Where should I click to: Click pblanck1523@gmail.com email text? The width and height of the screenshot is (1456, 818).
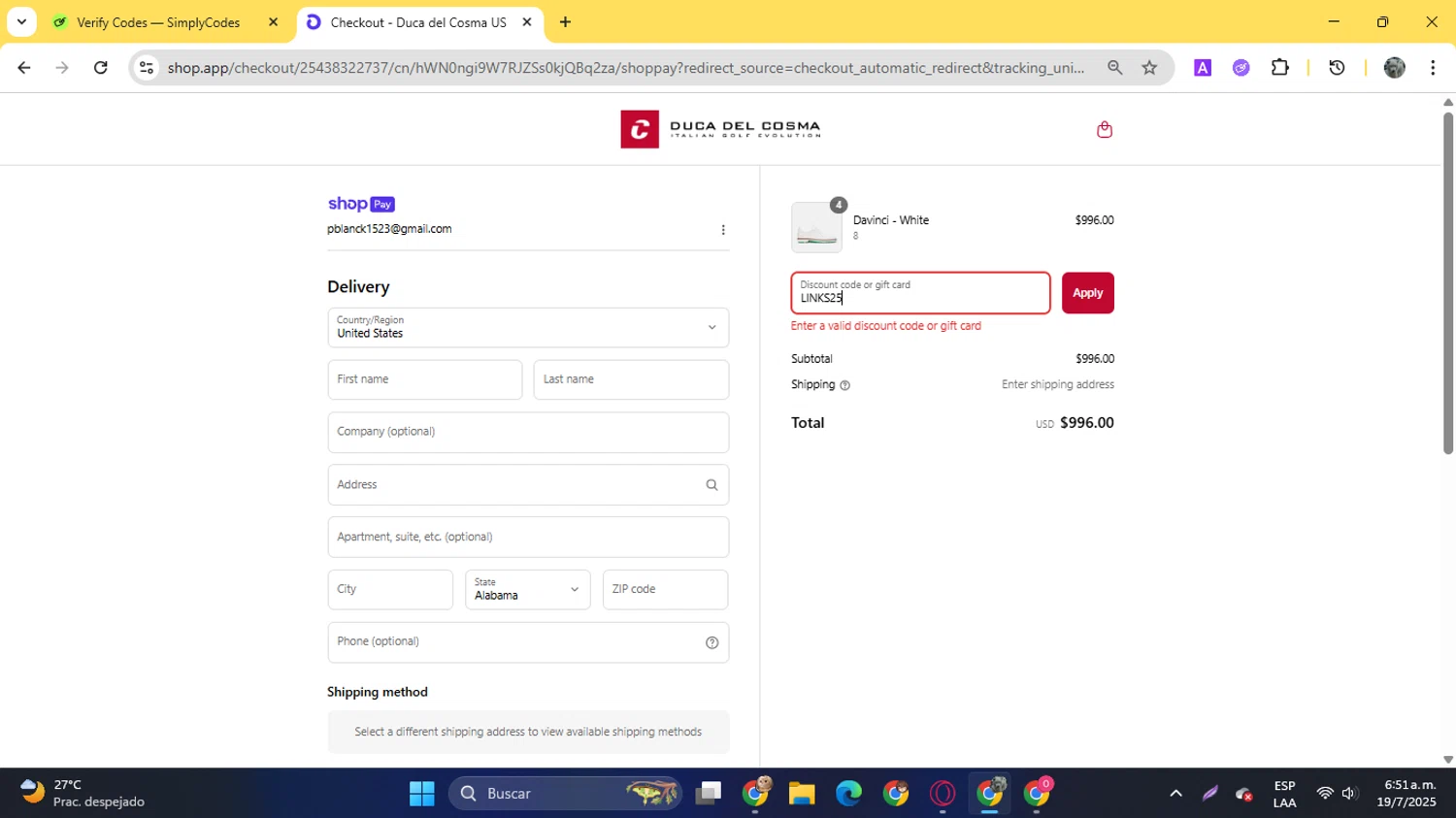tap(389, 229)
